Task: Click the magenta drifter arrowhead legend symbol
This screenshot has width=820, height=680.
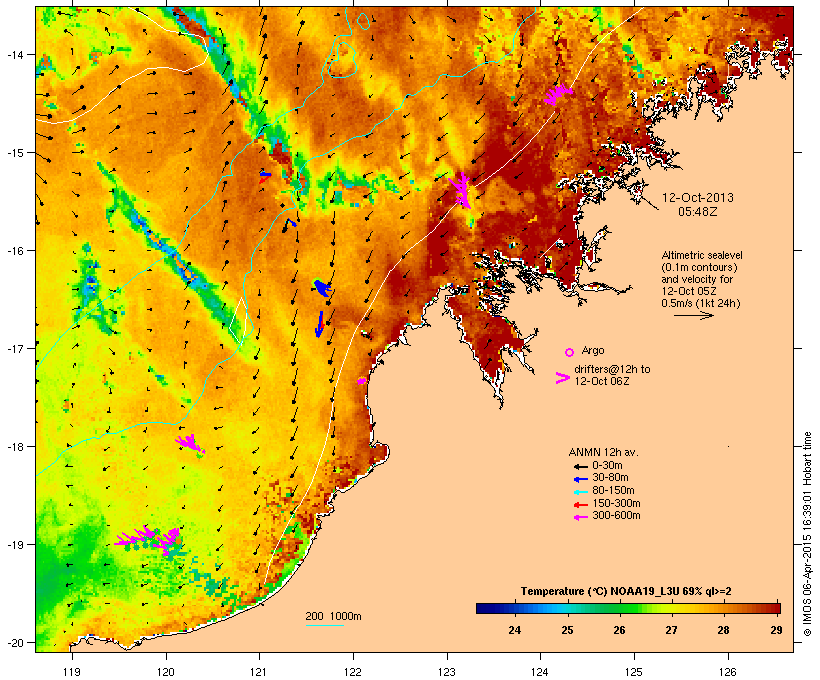Action: click(562, 378)
